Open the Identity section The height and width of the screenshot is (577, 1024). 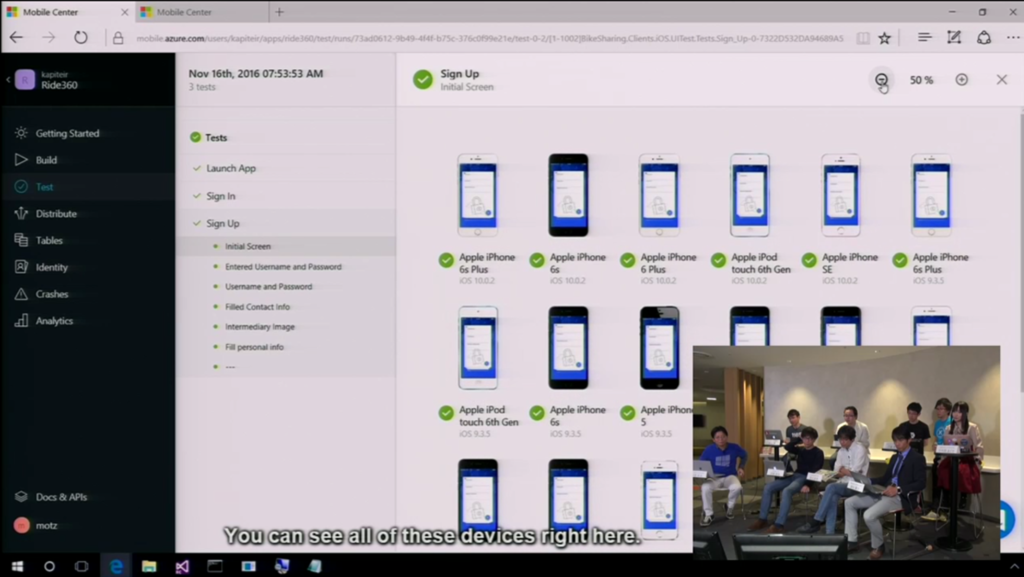tap(41, 267)
